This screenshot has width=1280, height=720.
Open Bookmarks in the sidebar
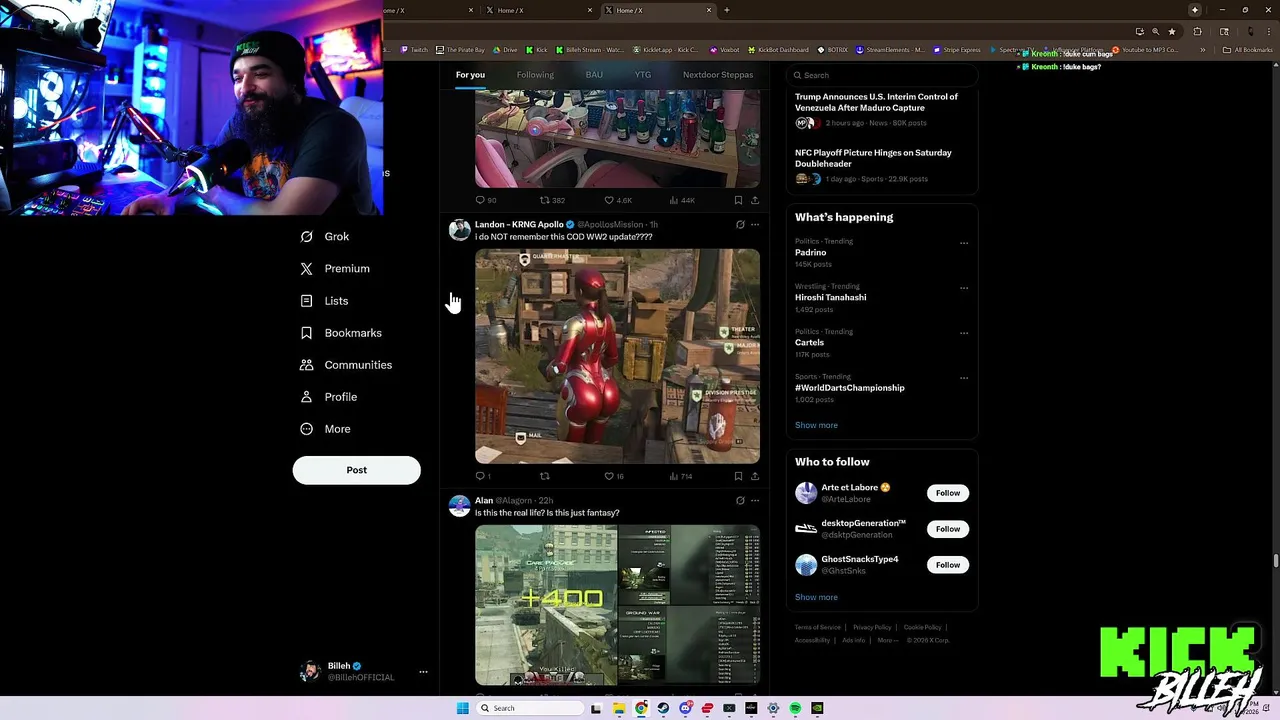(341, 333)
